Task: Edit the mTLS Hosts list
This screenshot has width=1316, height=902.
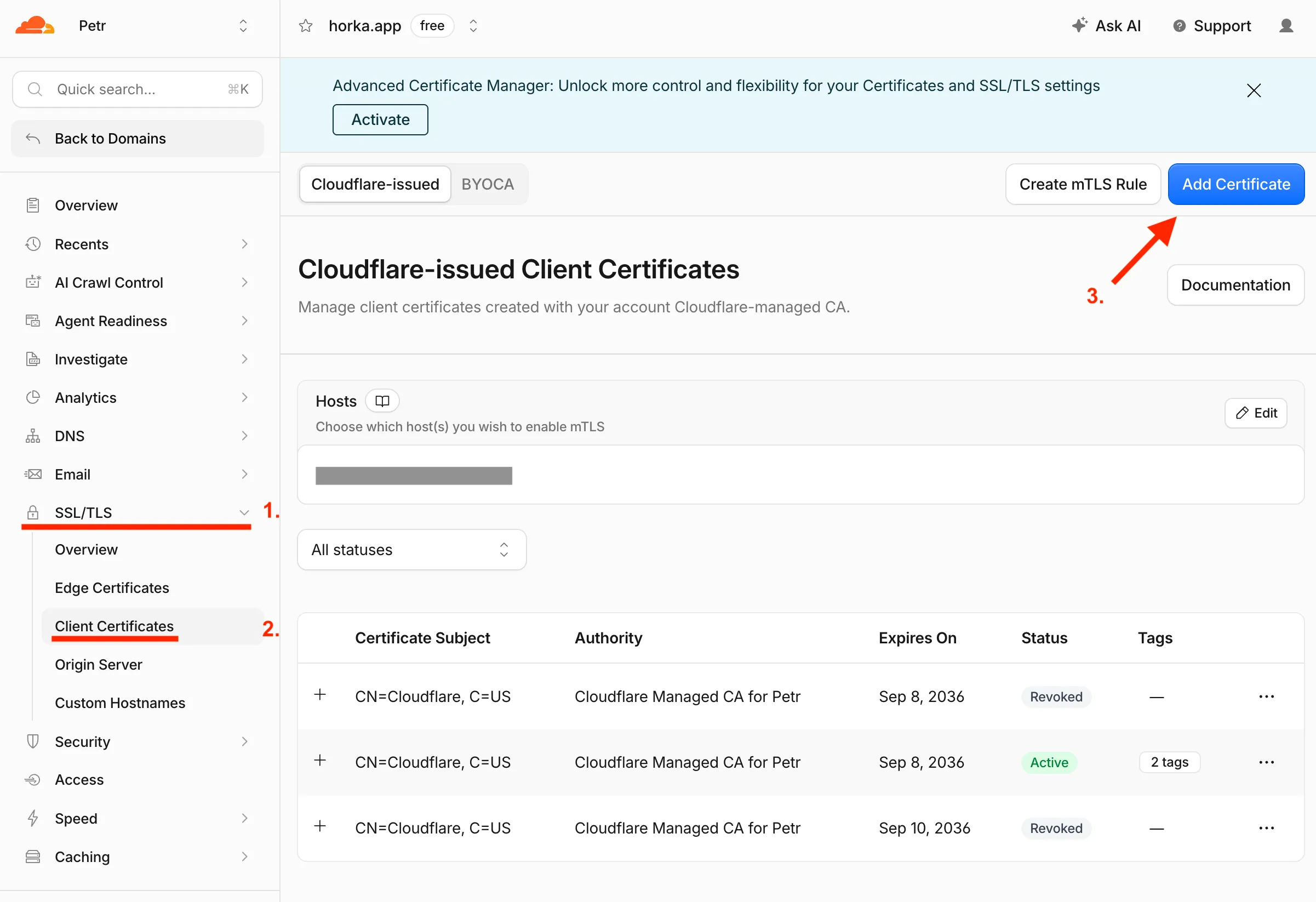Action: pyautogui.click(x=1256, y=413)
